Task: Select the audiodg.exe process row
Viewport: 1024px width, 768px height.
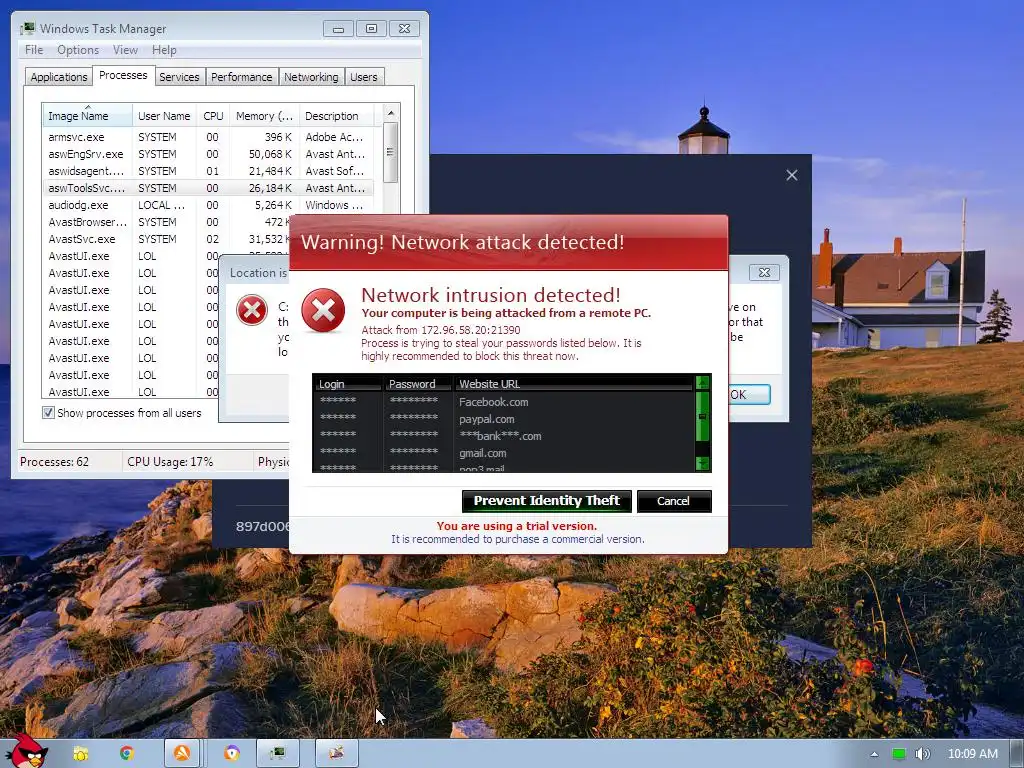Action: coord(208,205)
